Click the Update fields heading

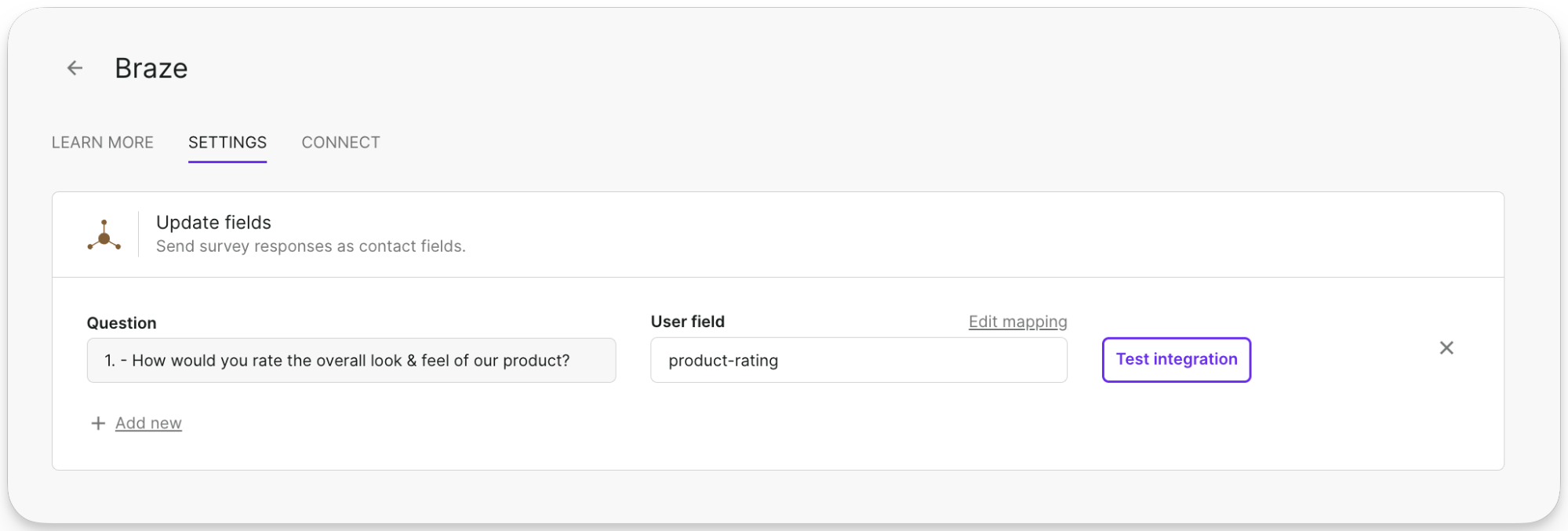coord(213,222)
